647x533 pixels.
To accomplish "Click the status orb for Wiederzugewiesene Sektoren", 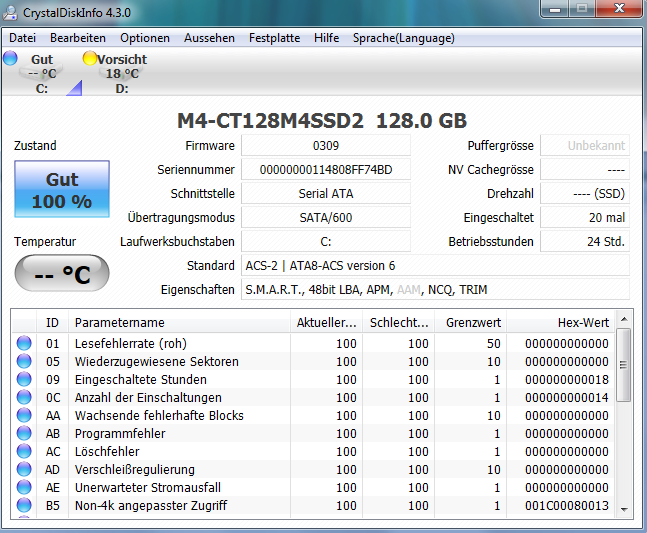I will tap(24, 361).
